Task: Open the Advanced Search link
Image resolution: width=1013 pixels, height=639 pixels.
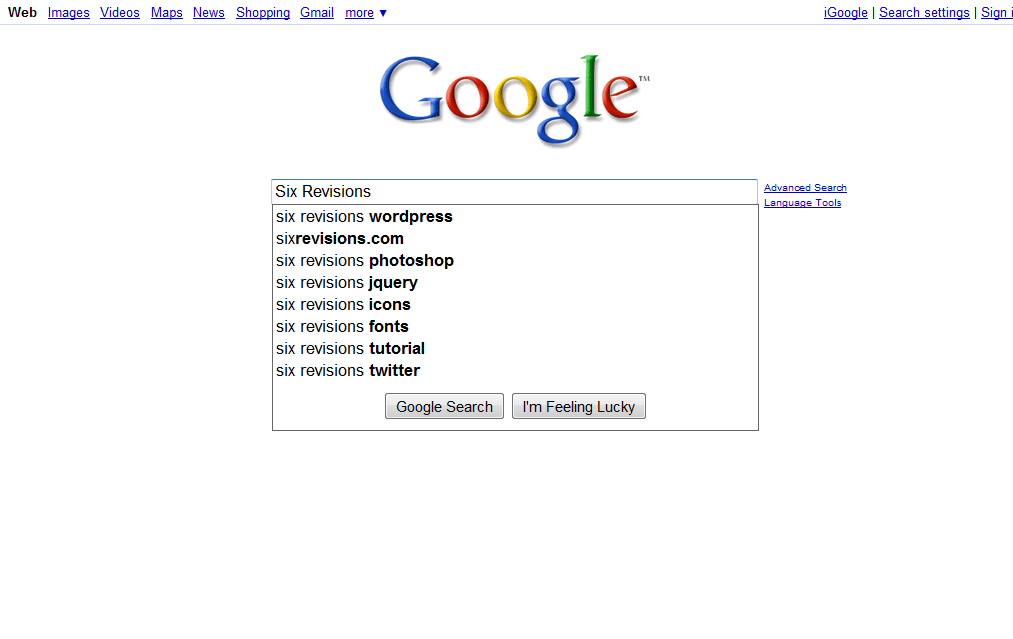Action: pyautogui.click(x=805, y=187)
